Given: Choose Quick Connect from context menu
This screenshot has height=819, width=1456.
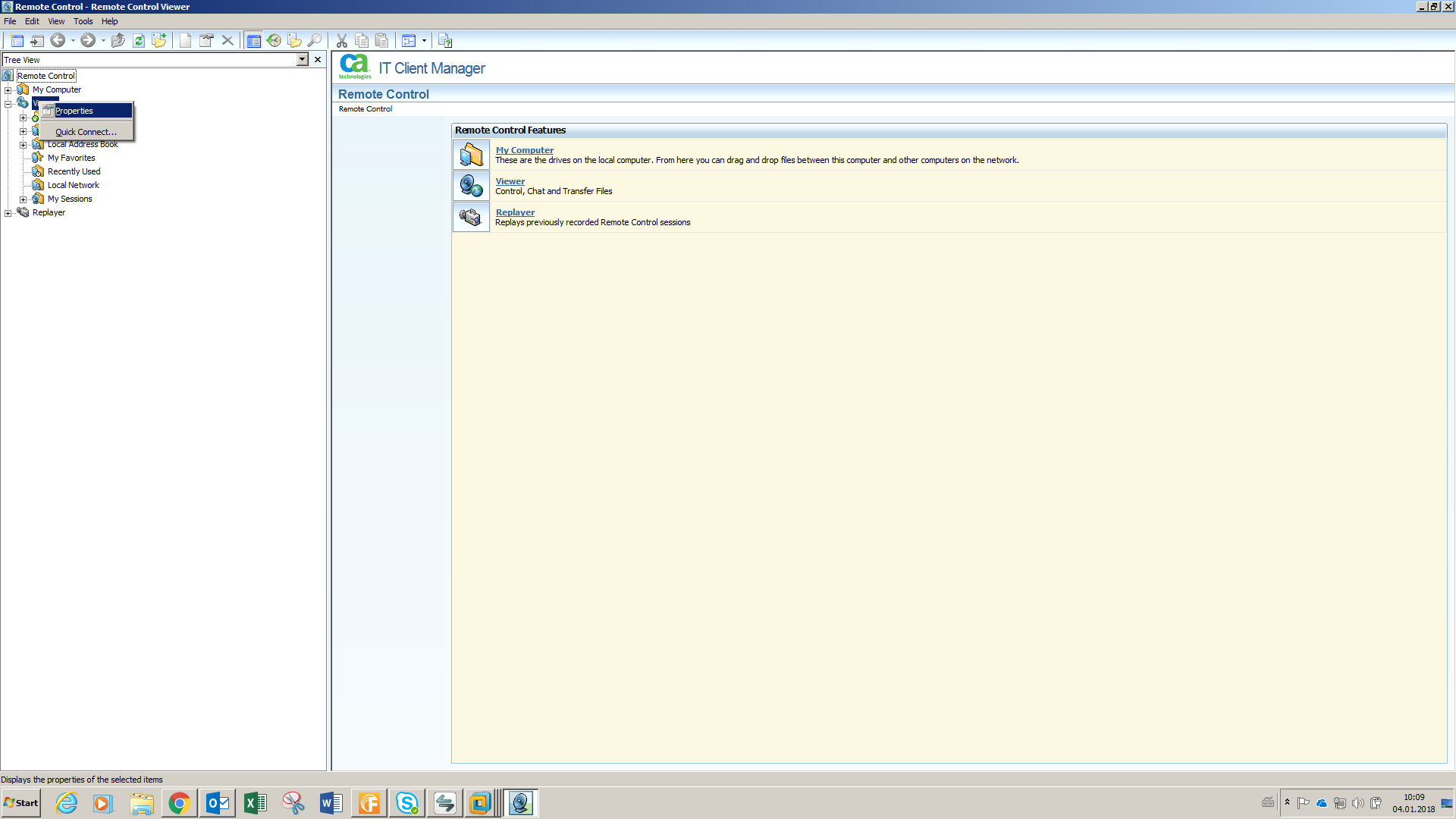Looking at the screenshot, I should click(86, 132).
